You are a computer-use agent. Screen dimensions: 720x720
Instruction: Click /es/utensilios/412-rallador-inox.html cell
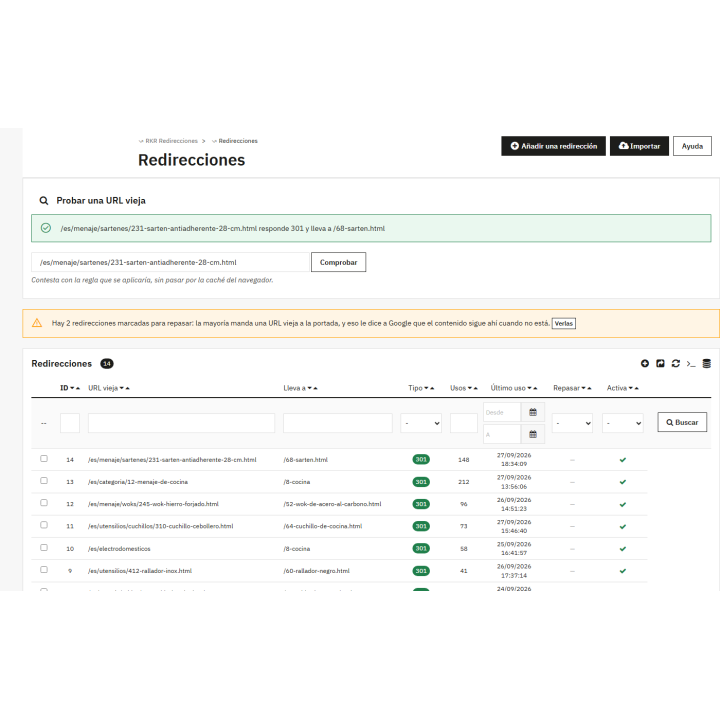[140, 571]
